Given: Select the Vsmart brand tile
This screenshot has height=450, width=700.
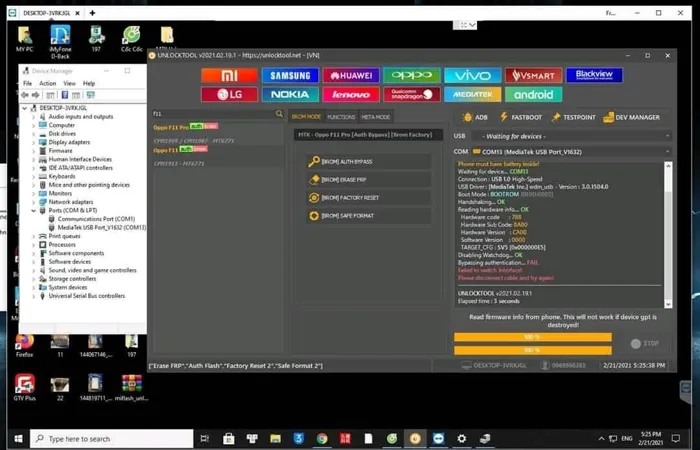Looking at the screenshot, I should [x=533, y=75].
